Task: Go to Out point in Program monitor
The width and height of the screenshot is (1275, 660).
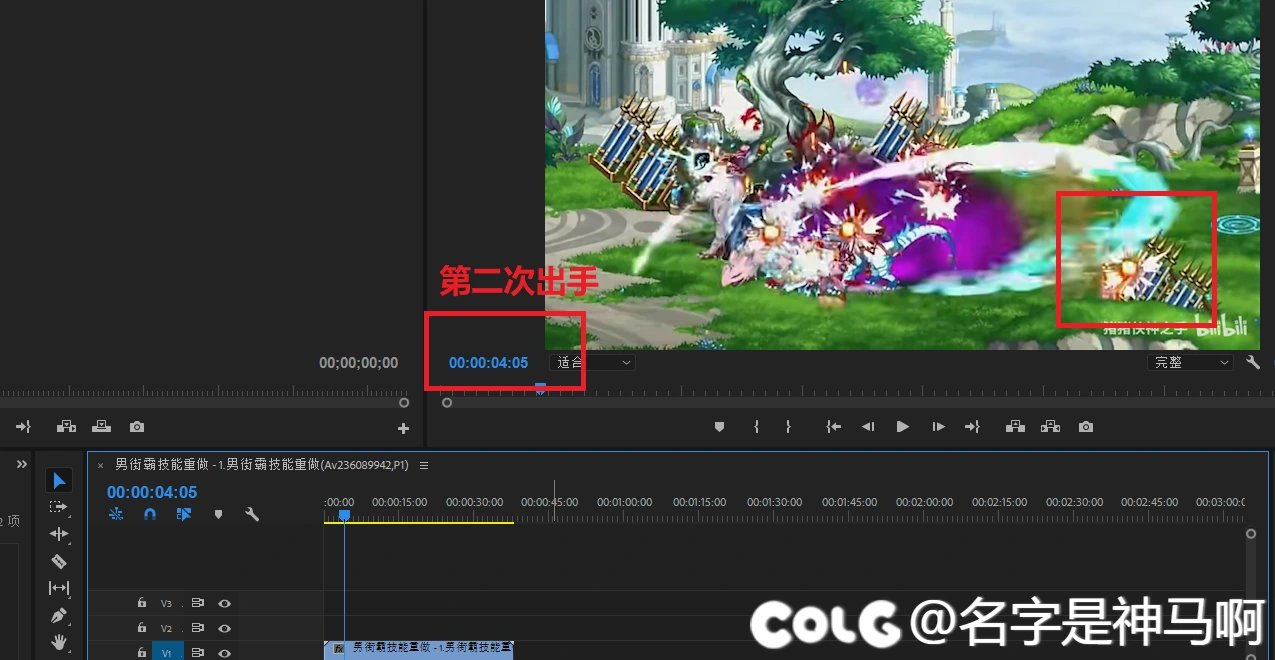Action: point(972,427)
